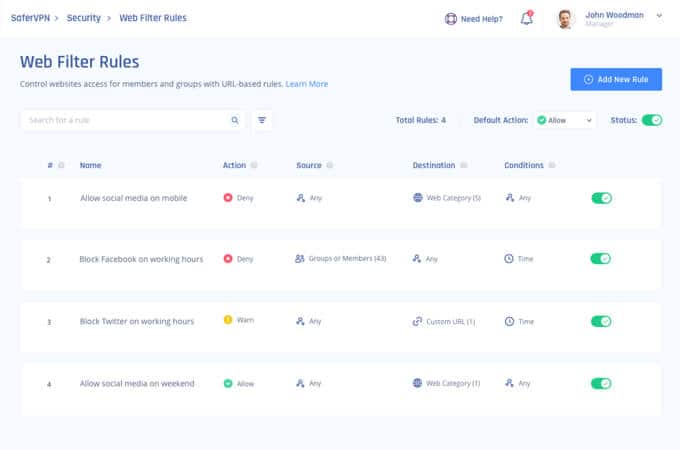
Task: Click the search magnifier icon
Action: click(235, 120)
